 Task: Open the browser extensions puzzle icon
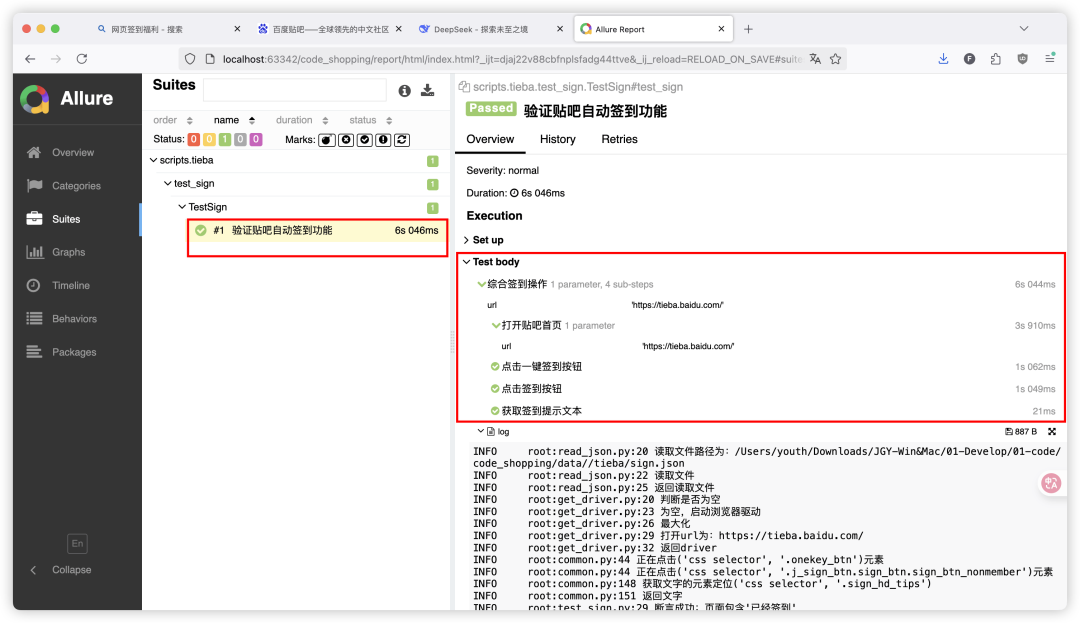pyautogui.click(x=996, y=59)
